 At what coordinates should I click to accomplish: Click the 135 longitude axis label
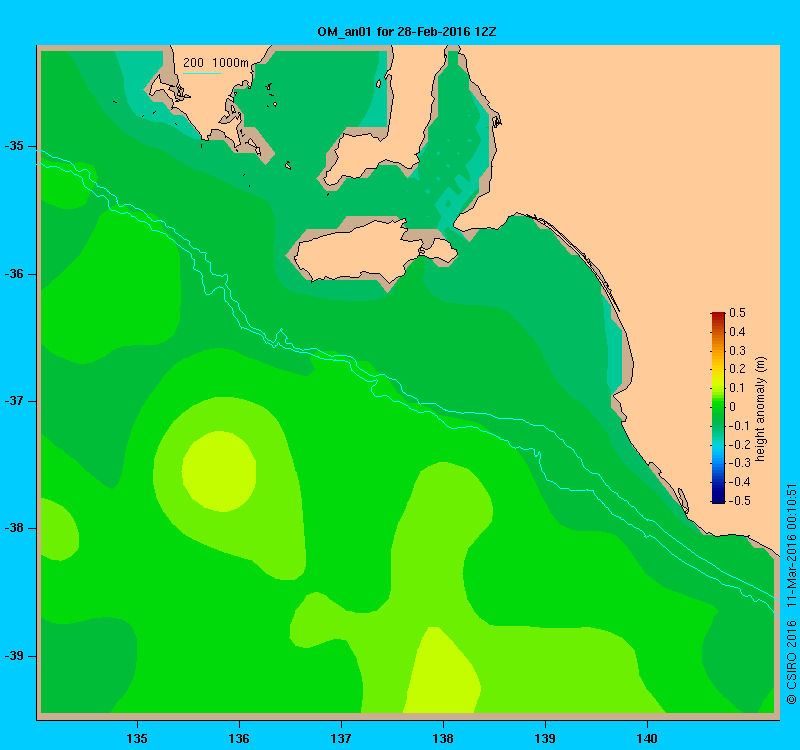[x=137, y=738]
